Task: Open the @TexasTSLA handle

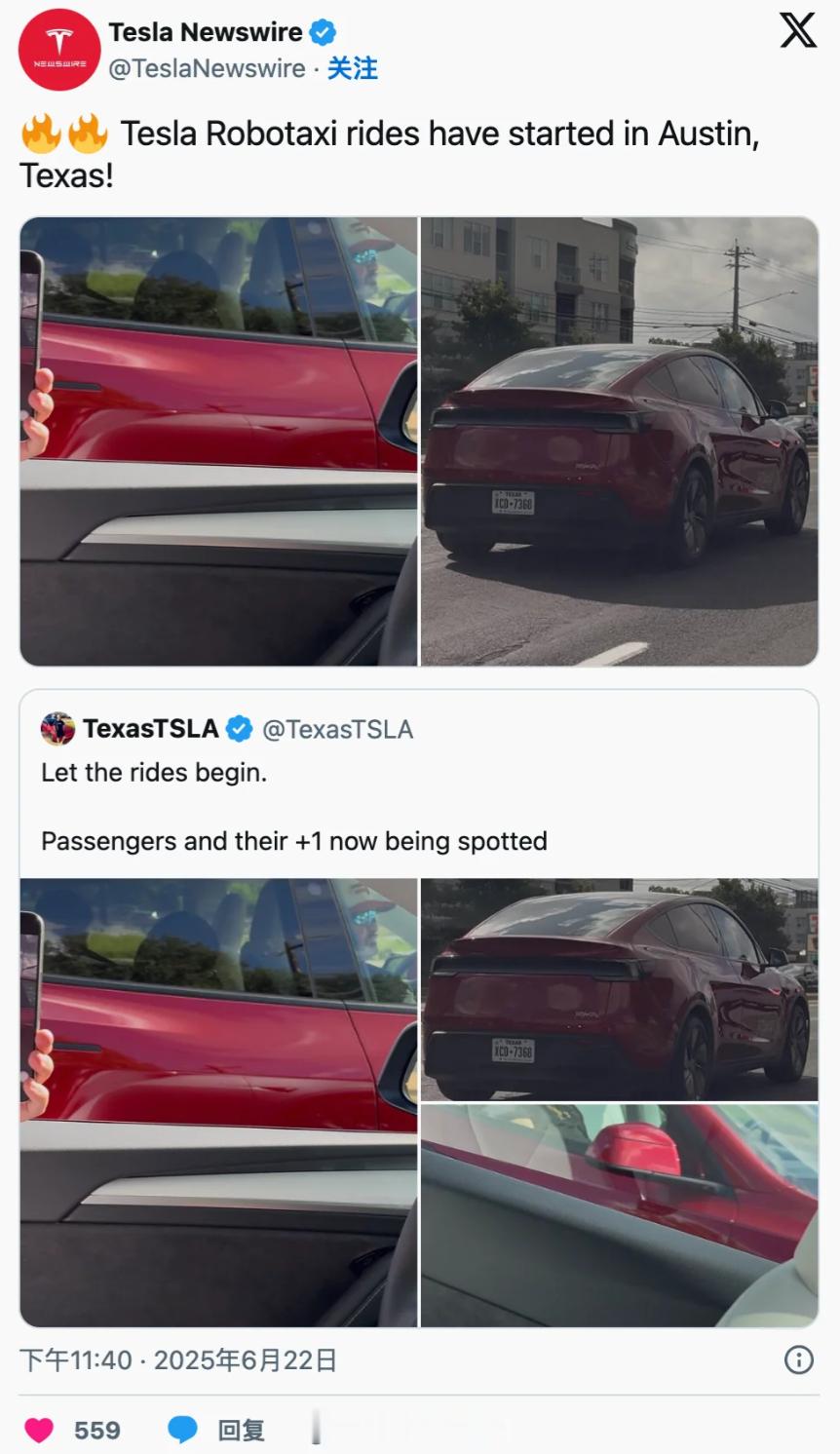Action: coord(338,729)
